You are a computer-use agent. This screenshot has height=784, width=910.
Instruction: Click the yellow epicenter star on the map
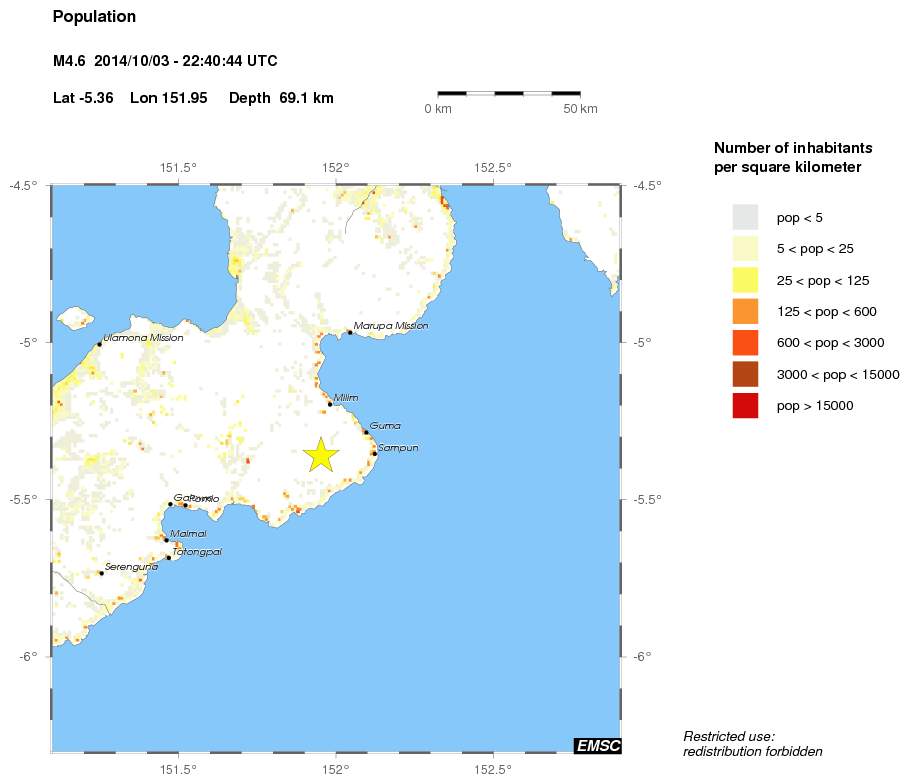321,454
